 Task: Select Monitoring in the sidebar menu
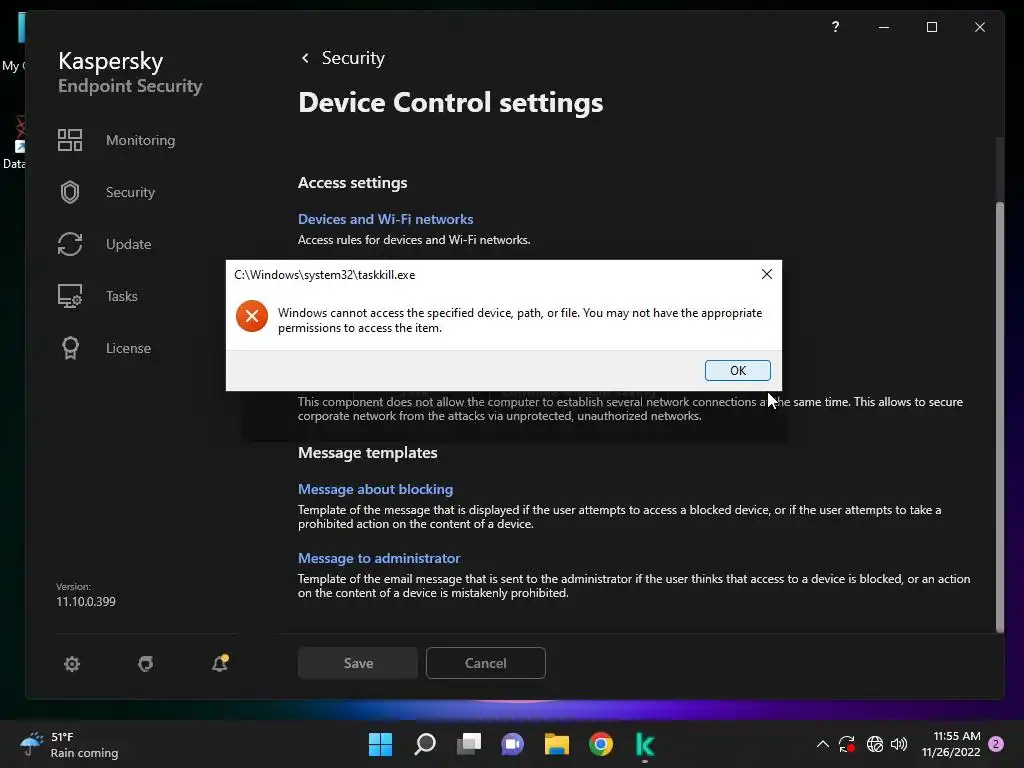140,140
